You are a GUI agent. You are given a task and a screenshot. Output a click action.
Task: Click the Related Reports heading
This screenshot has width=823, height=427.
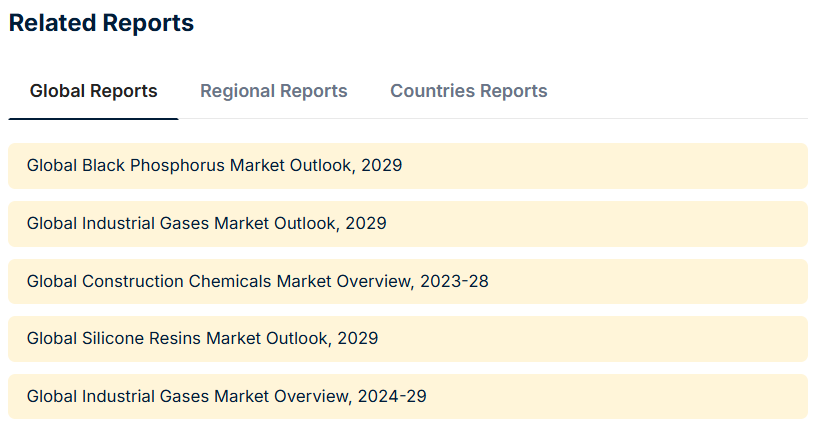[x=101, y=23]
